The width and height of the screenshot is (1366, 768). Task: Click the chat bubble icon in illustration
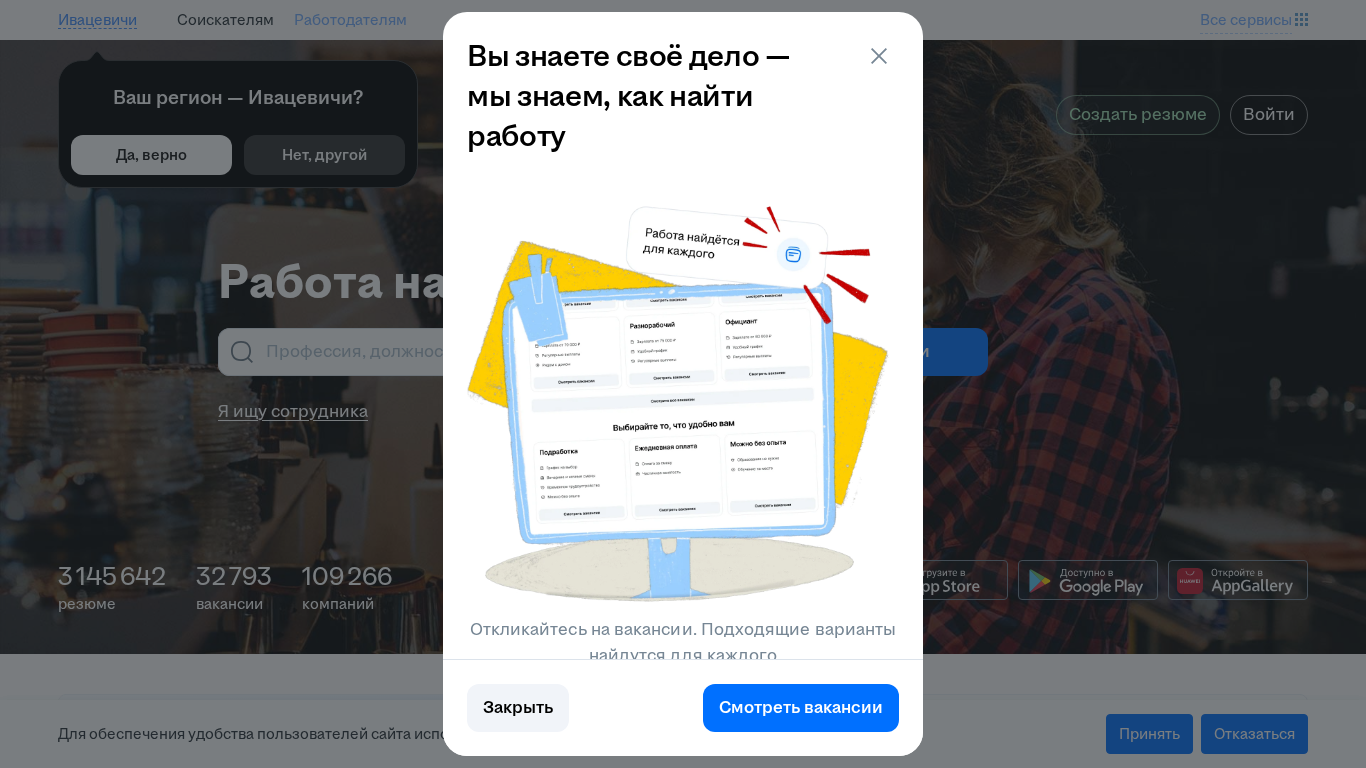793,254
